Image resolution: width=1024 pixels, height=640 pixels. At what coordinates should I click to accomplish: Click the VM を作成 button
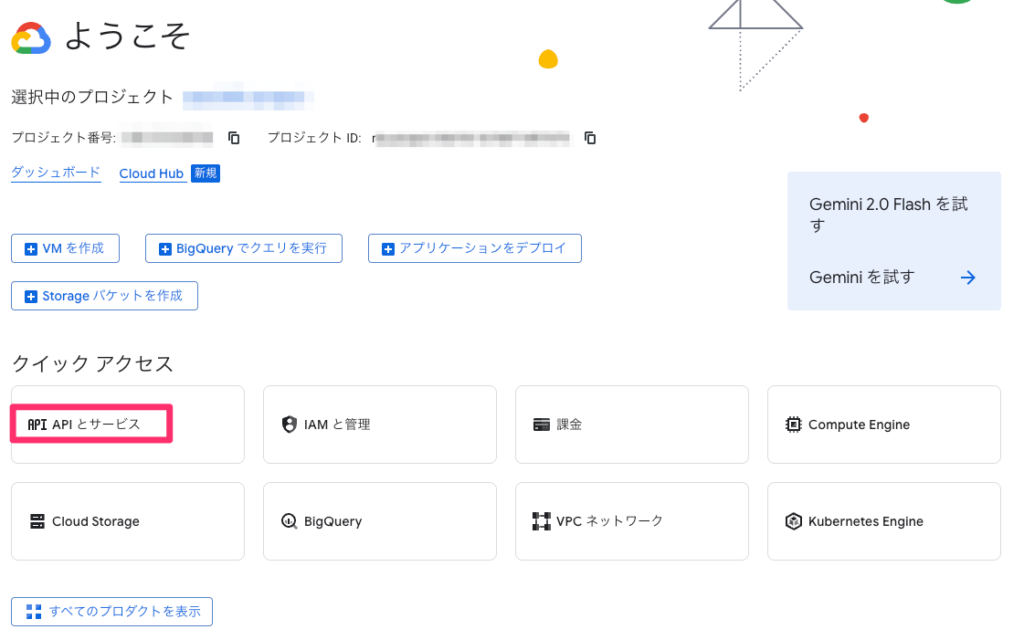click(x=65, y=248)
